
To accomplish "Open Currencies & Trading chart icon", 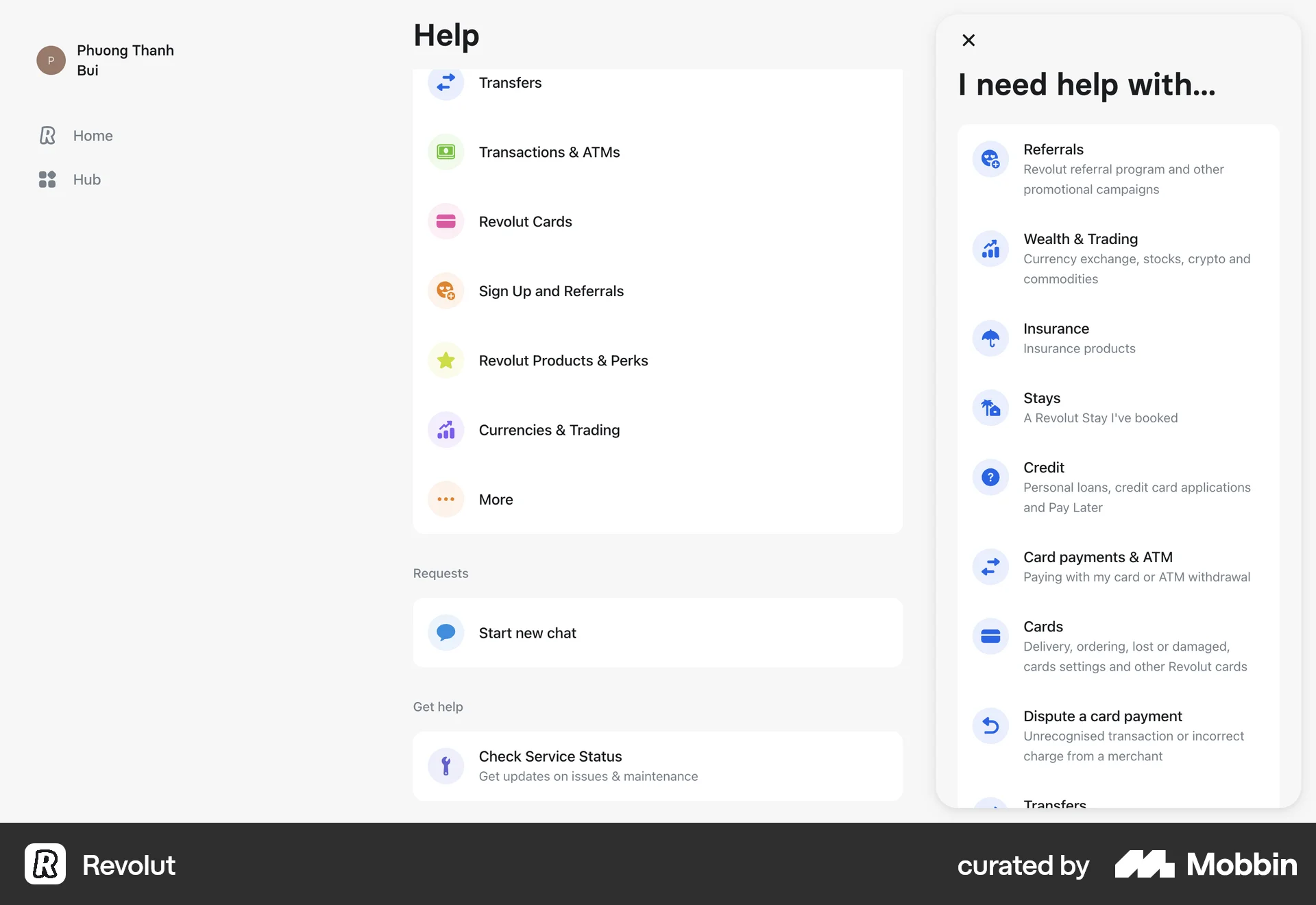I will pos(446,430).
